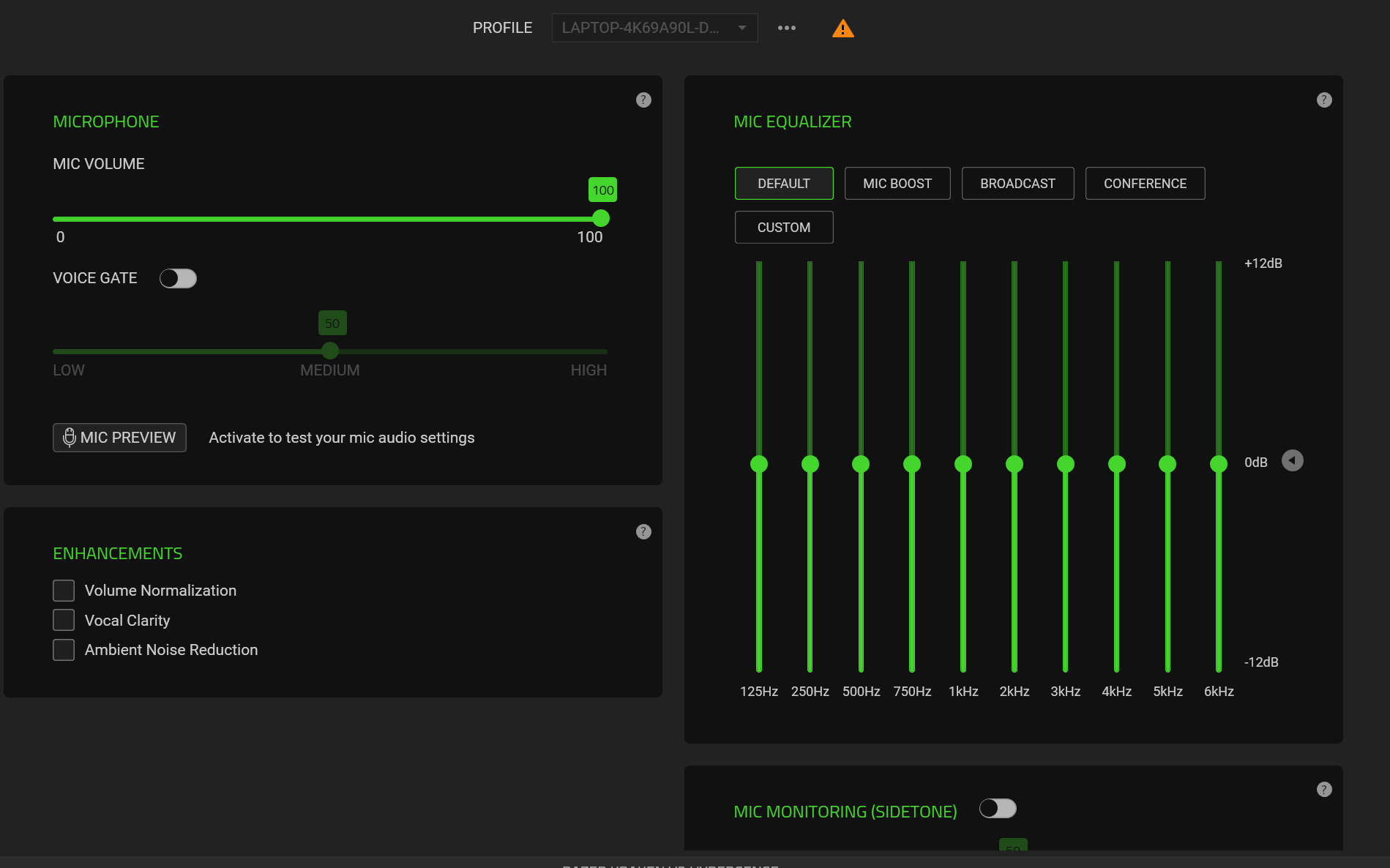The height and width of the screenshot is (868, 1390).
Task: Click the 1kHz equalizer band handle
Action: point(963,464)
